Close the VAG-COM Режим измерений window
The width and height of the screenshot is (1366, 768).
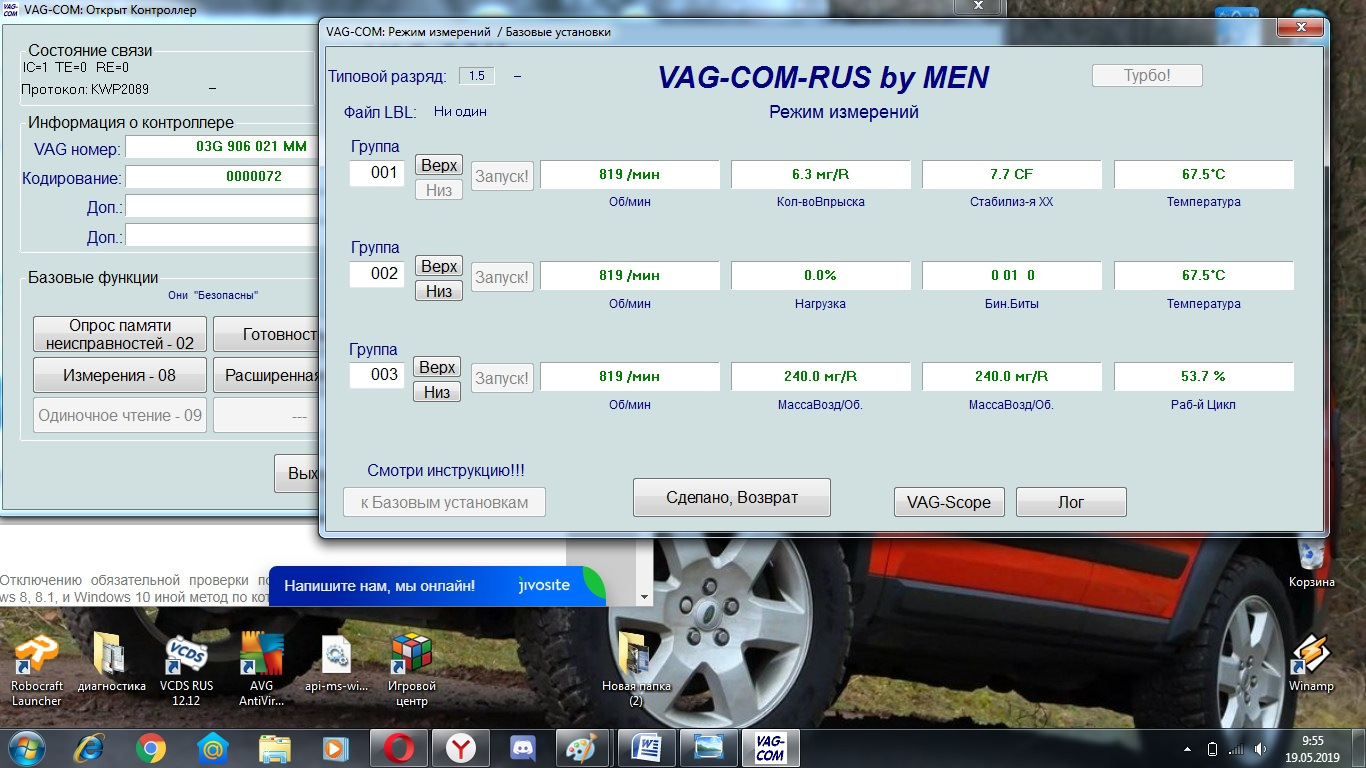(x=1301, y=27)
